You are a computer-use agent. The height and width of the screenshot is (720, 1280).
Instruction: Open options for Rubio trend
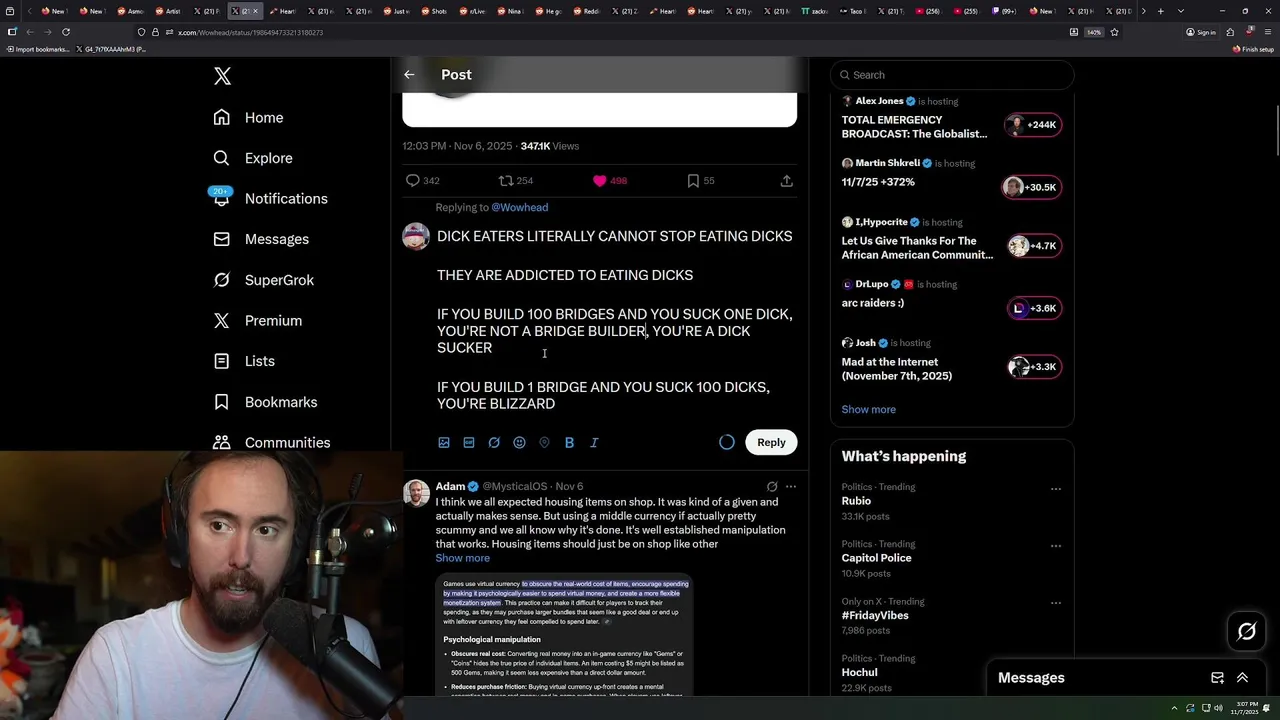(1055, 489)
